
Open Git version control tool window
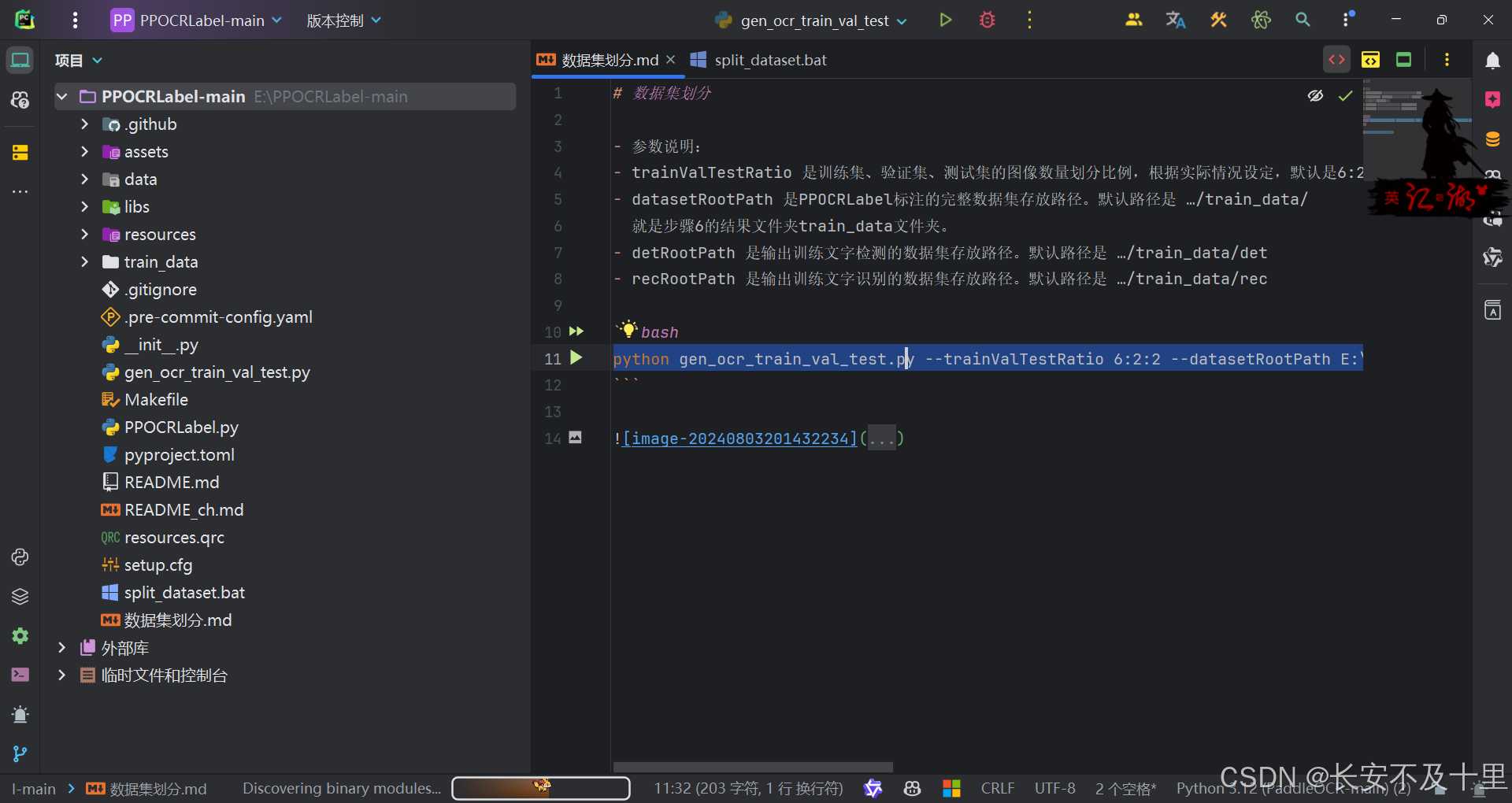click(20, 753)
